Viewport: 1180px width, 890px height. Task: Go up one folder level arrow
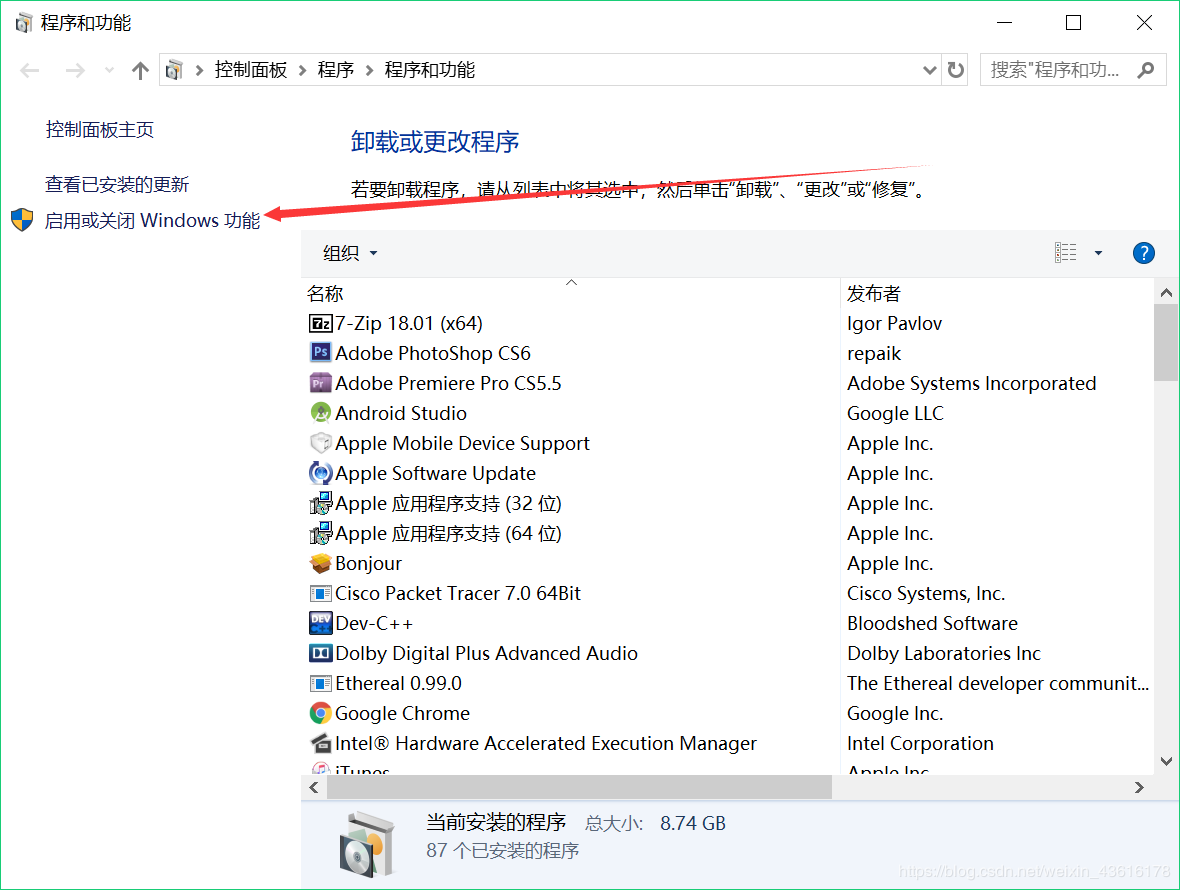(x=140, y=71)
